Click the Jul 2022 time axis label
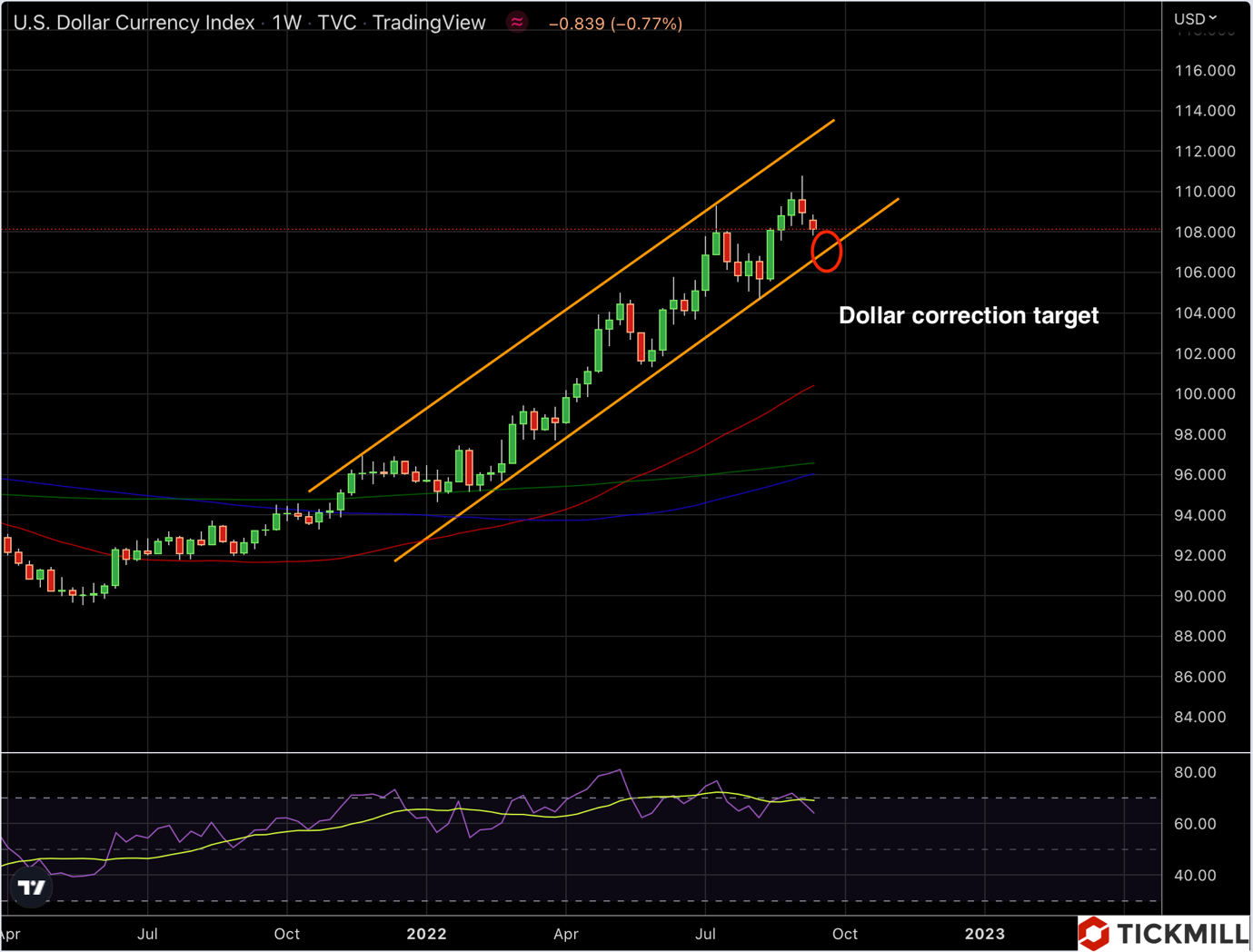1253x952 pixels. pyautogui.click(x=705, y=934)
